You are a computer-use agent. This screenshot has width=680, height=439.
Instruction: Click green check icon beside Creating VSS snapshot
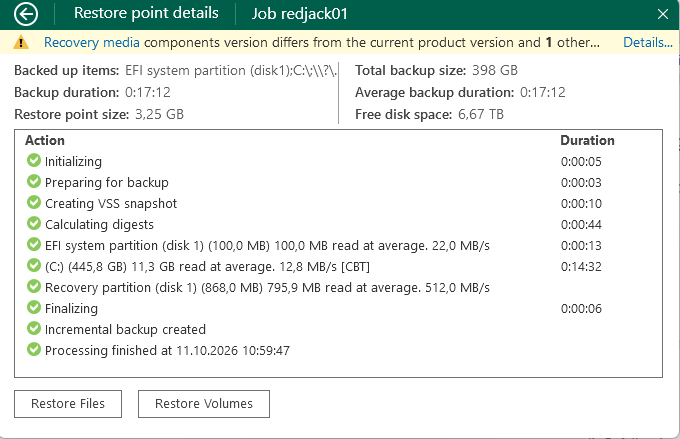[x=34, y=202]
